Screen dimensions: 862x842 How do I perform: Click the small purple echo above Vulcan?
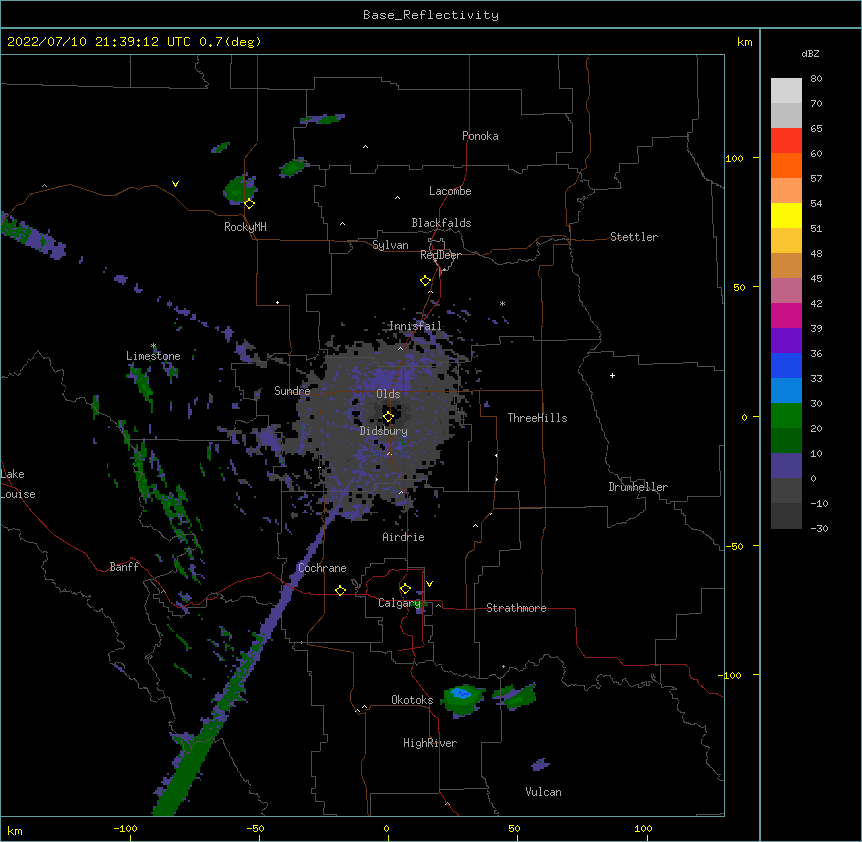540,764
